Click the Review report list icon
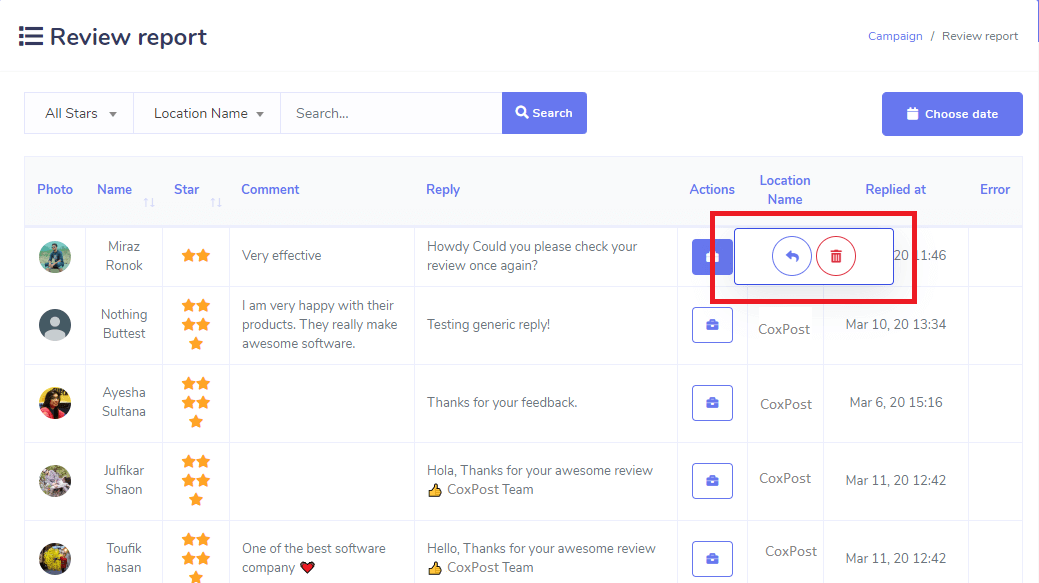Screen dimensions: 1039x583 (31, 37)
